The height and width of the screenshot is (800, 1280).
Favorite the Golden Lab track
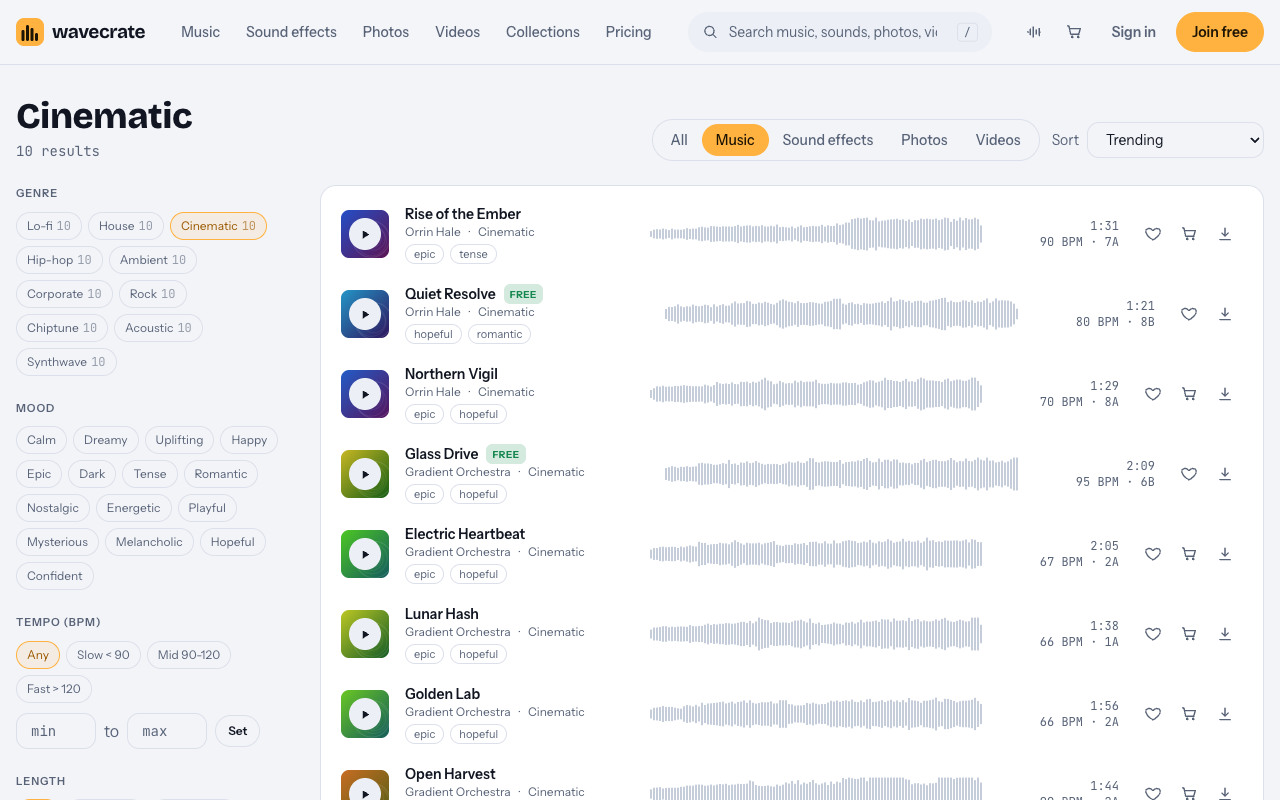1153,714
